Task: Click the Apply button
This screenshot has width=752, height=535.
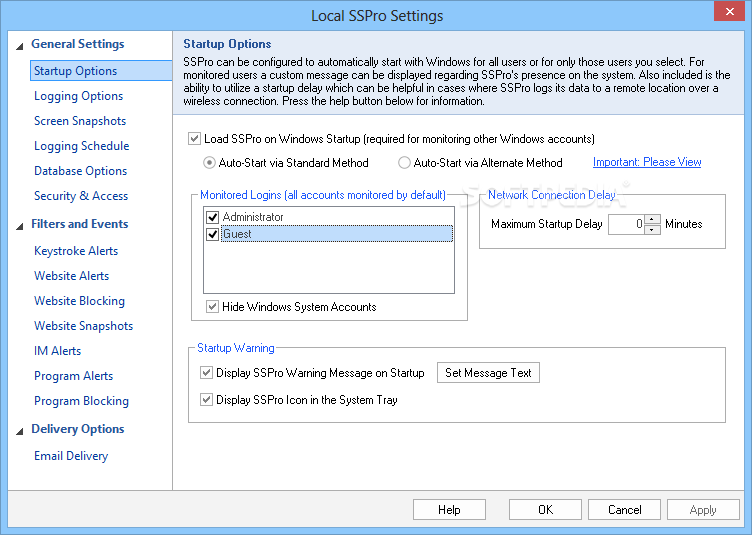Action: (703, 509)
